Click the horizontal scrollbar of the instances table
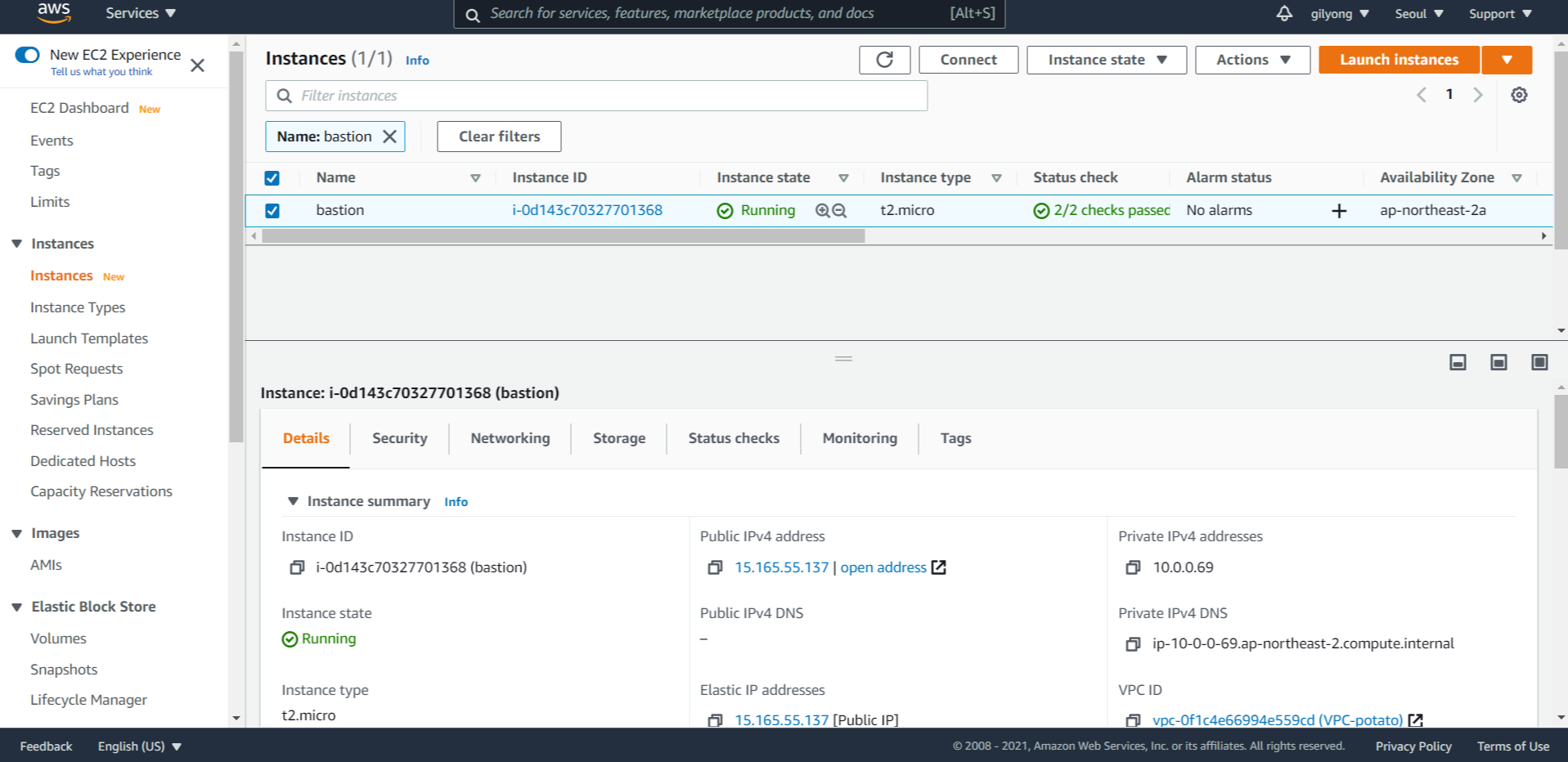 point(563,236)
